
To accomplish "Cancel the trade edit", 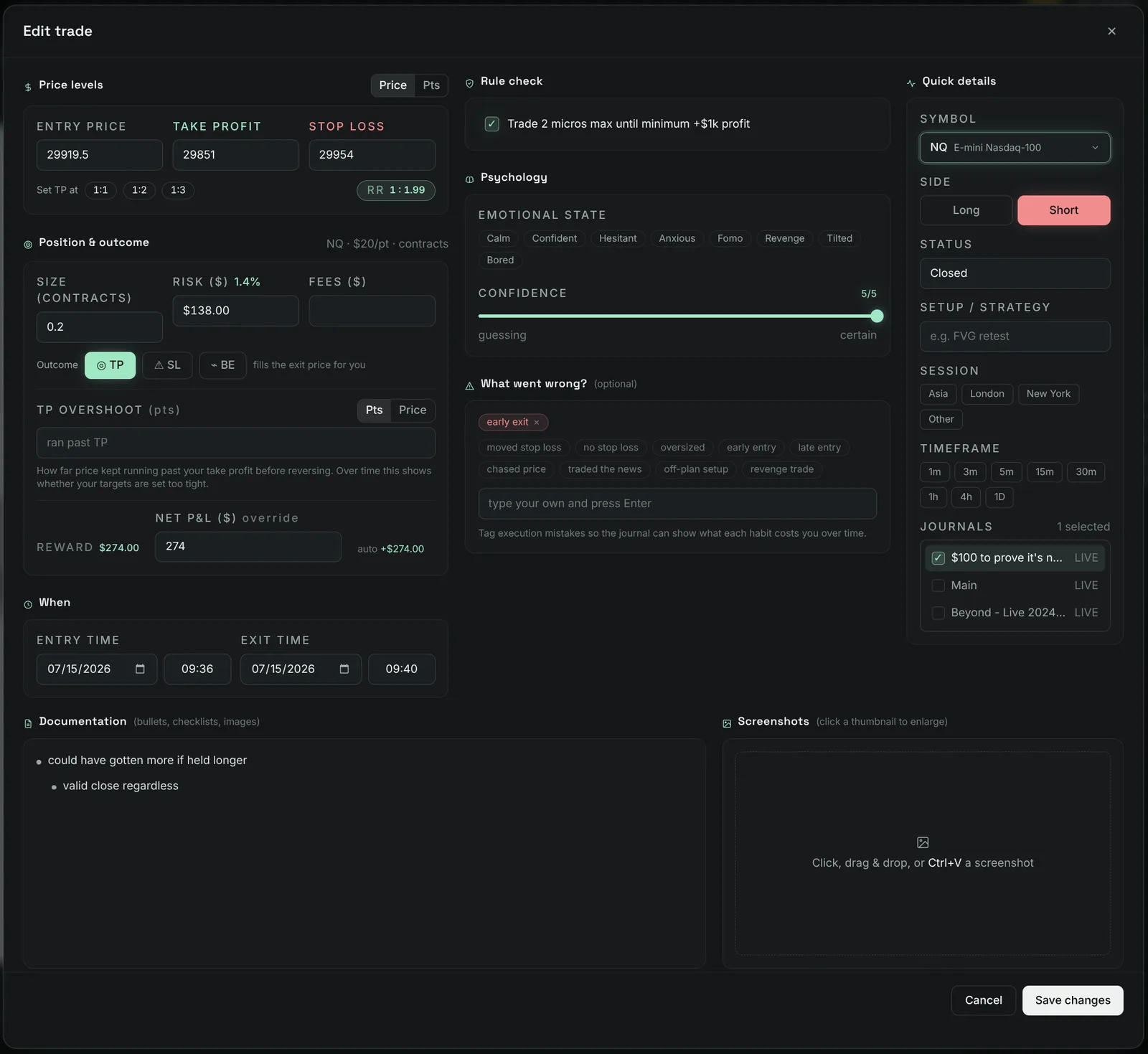I will (x=983, y=1000).
